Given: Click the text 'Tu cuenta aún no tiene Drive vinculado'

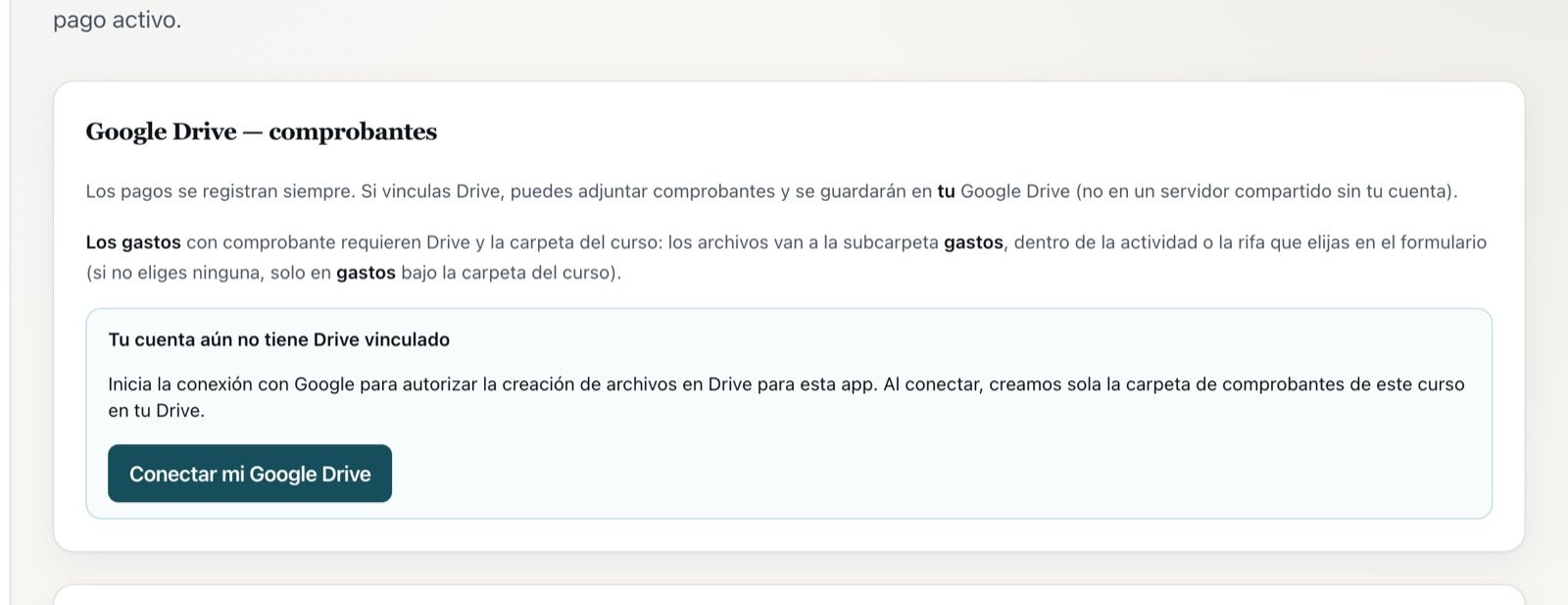Looking at the screenshot, I should [279, 340].
